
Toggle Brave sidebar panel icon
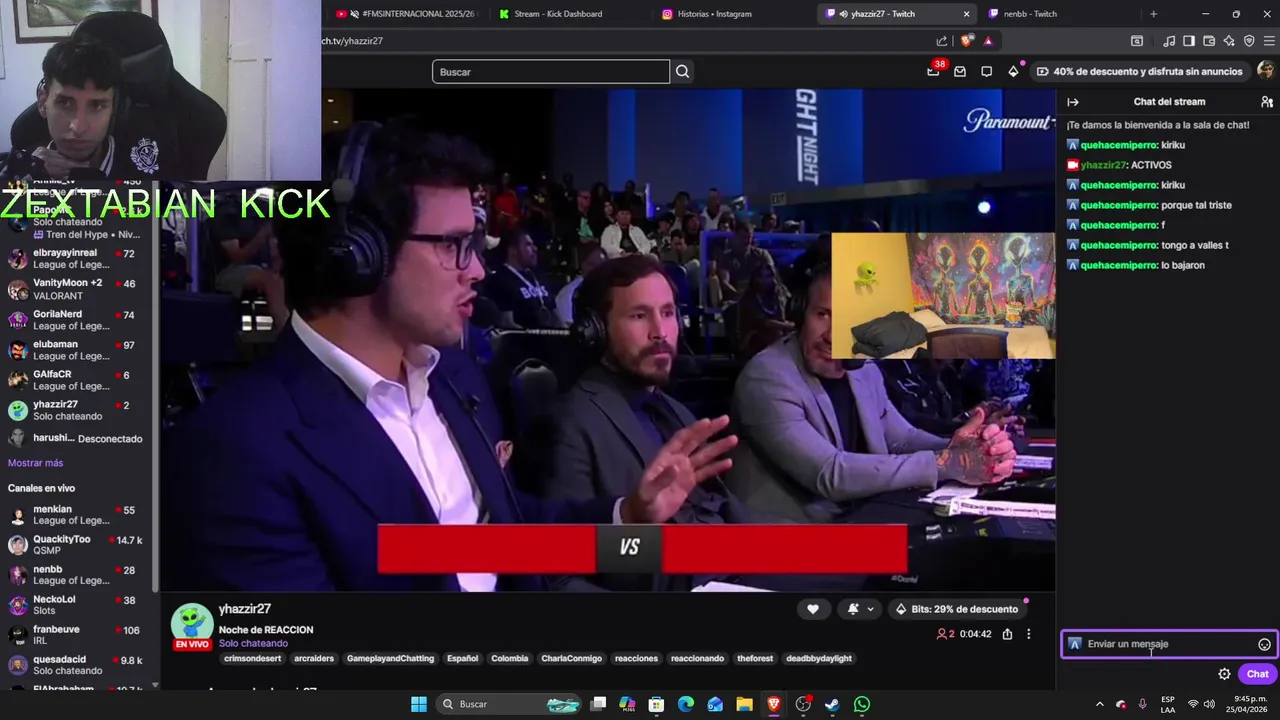click(x=1189, y=41)
